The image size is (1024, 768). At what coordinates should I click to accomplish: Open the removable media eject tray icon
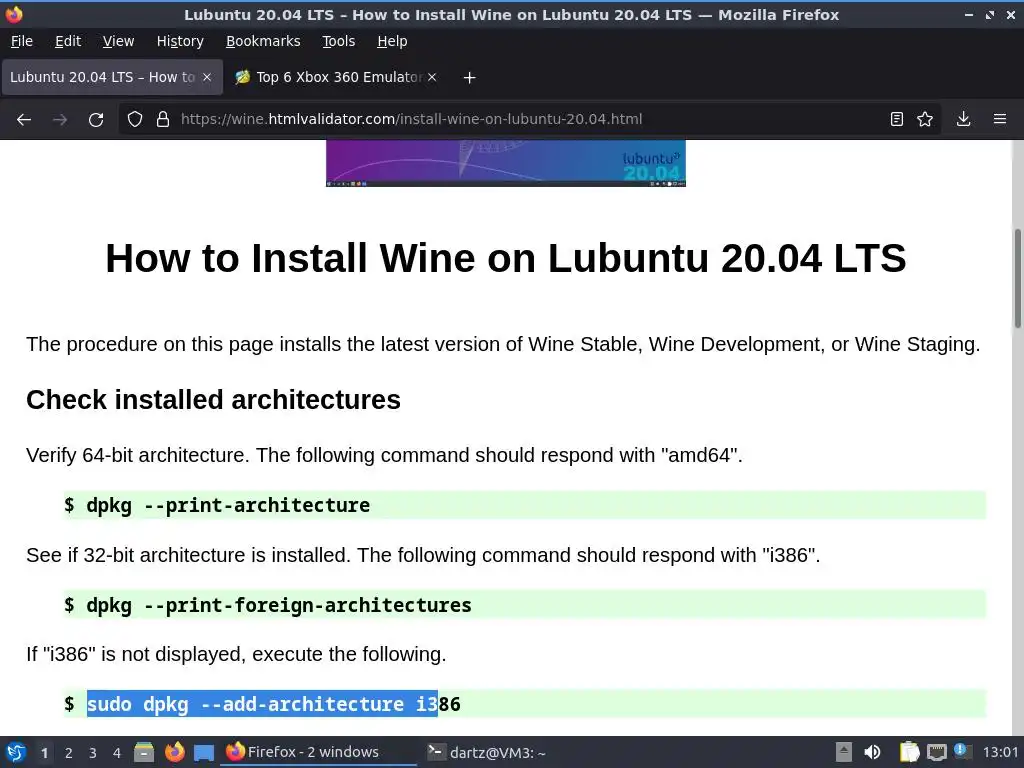(x=844, y=752)
